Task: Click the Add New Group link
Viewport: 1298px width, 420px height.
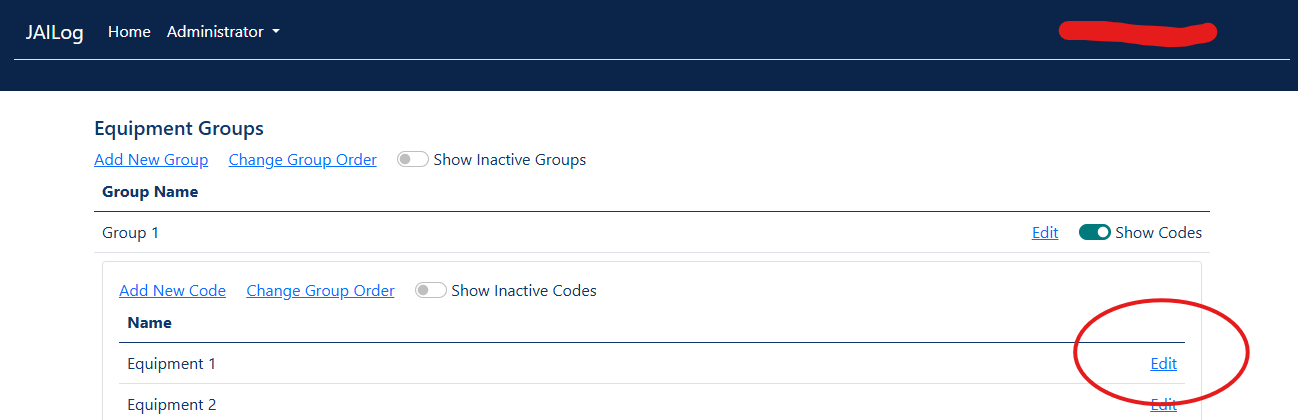Action: point(151,160)
